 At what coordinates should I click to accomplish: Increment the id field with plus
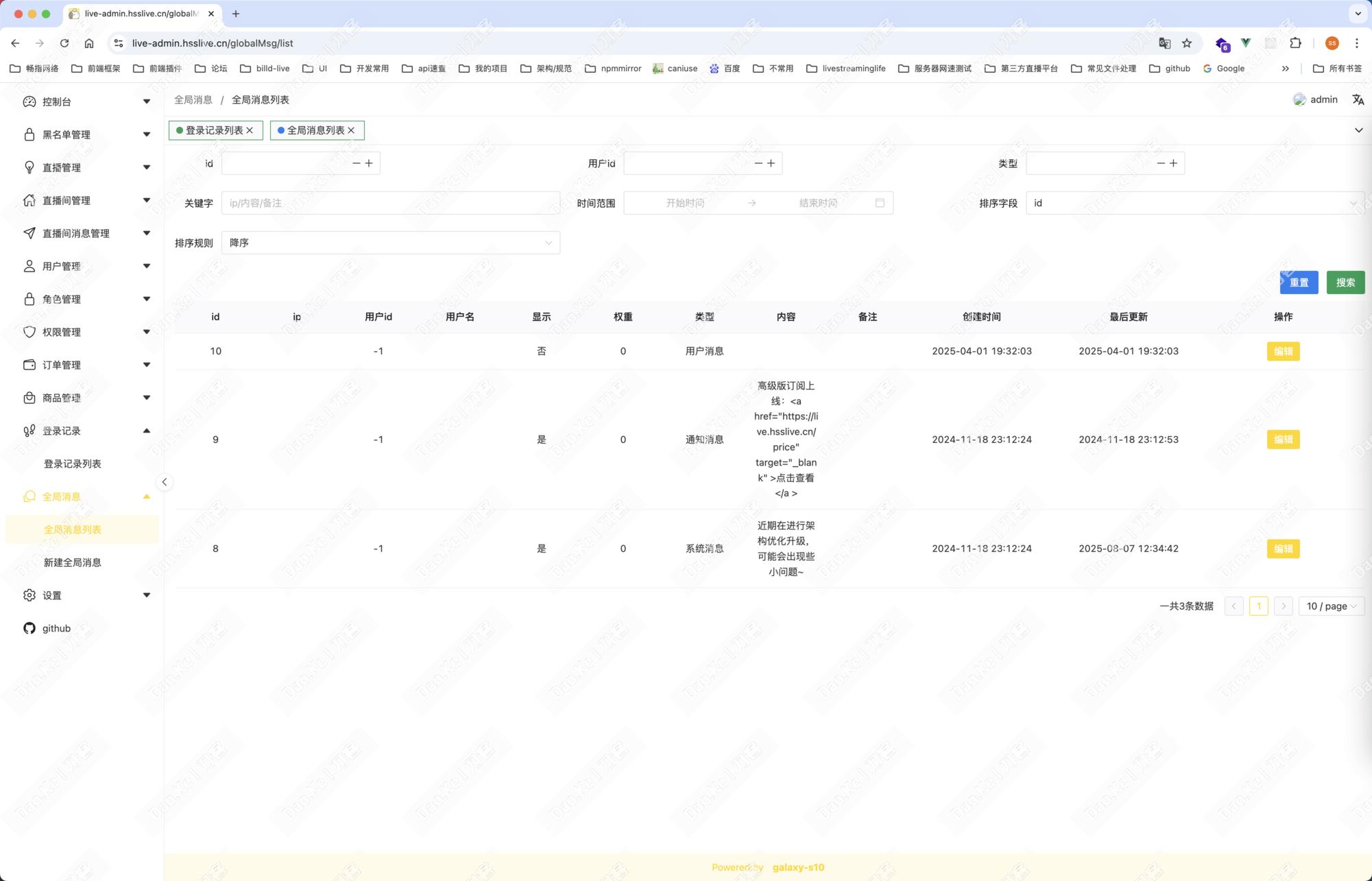pyautogui.click(x=369, y=163)
